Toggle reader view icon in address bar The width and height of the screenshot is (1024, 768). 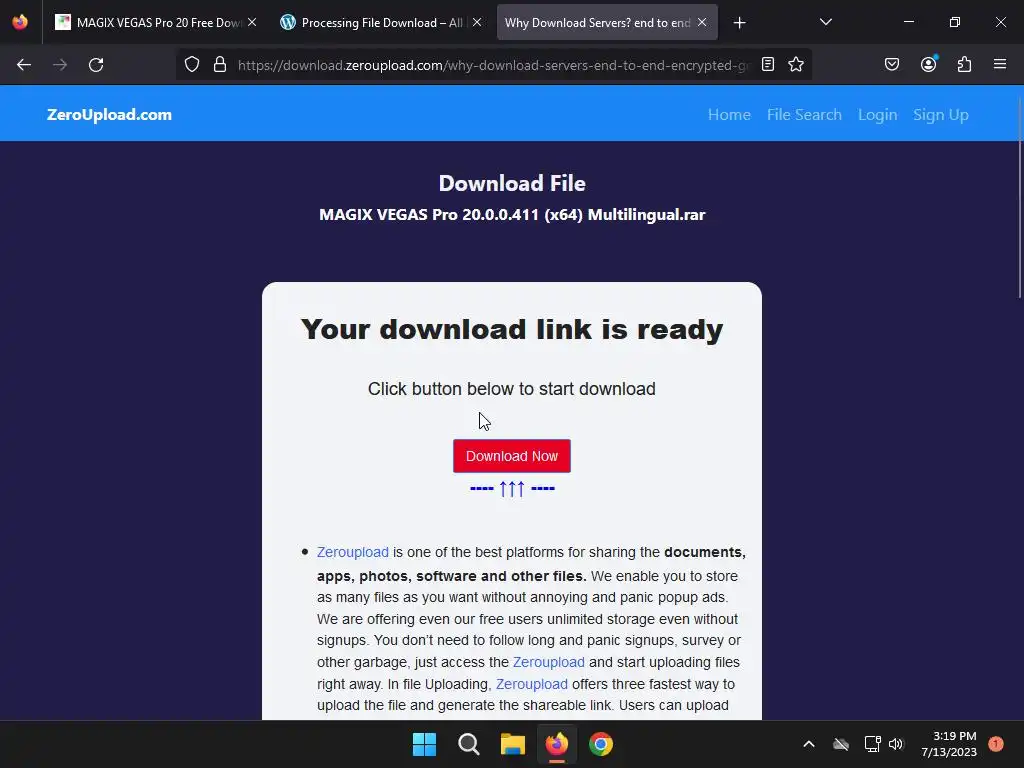click(768, 65)
